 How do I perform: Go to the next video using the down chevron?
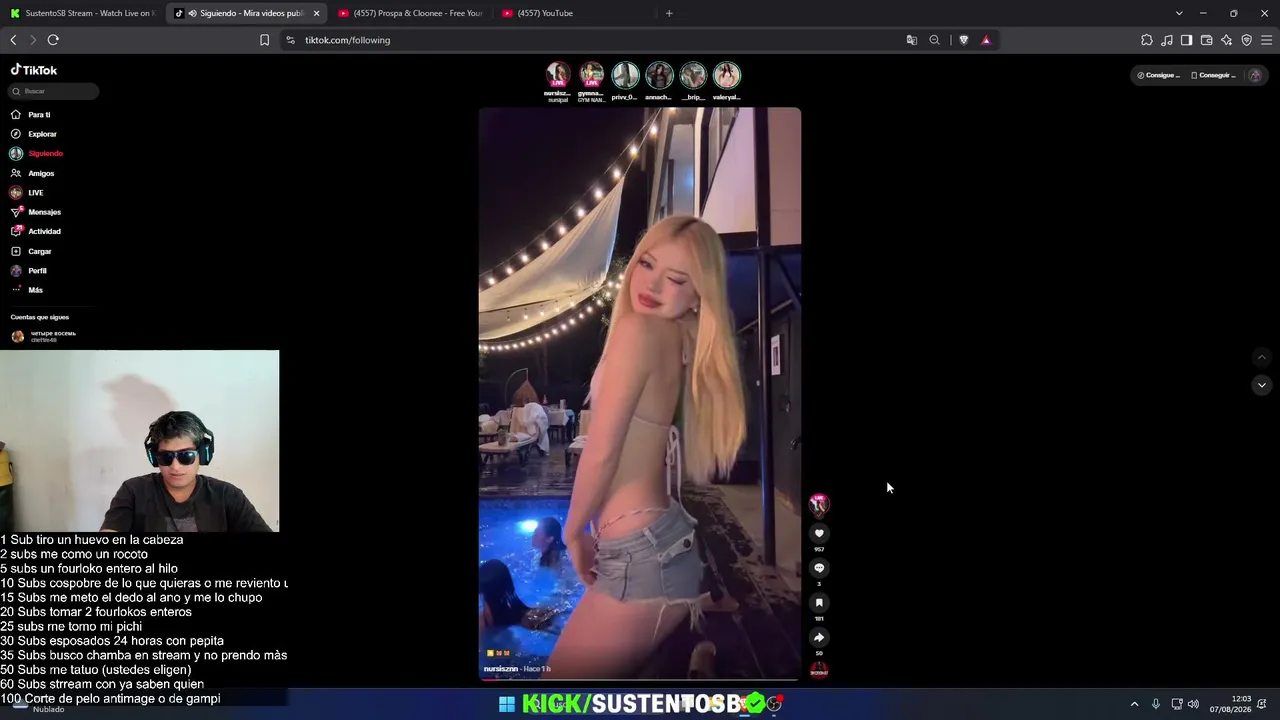(1261, 385)
